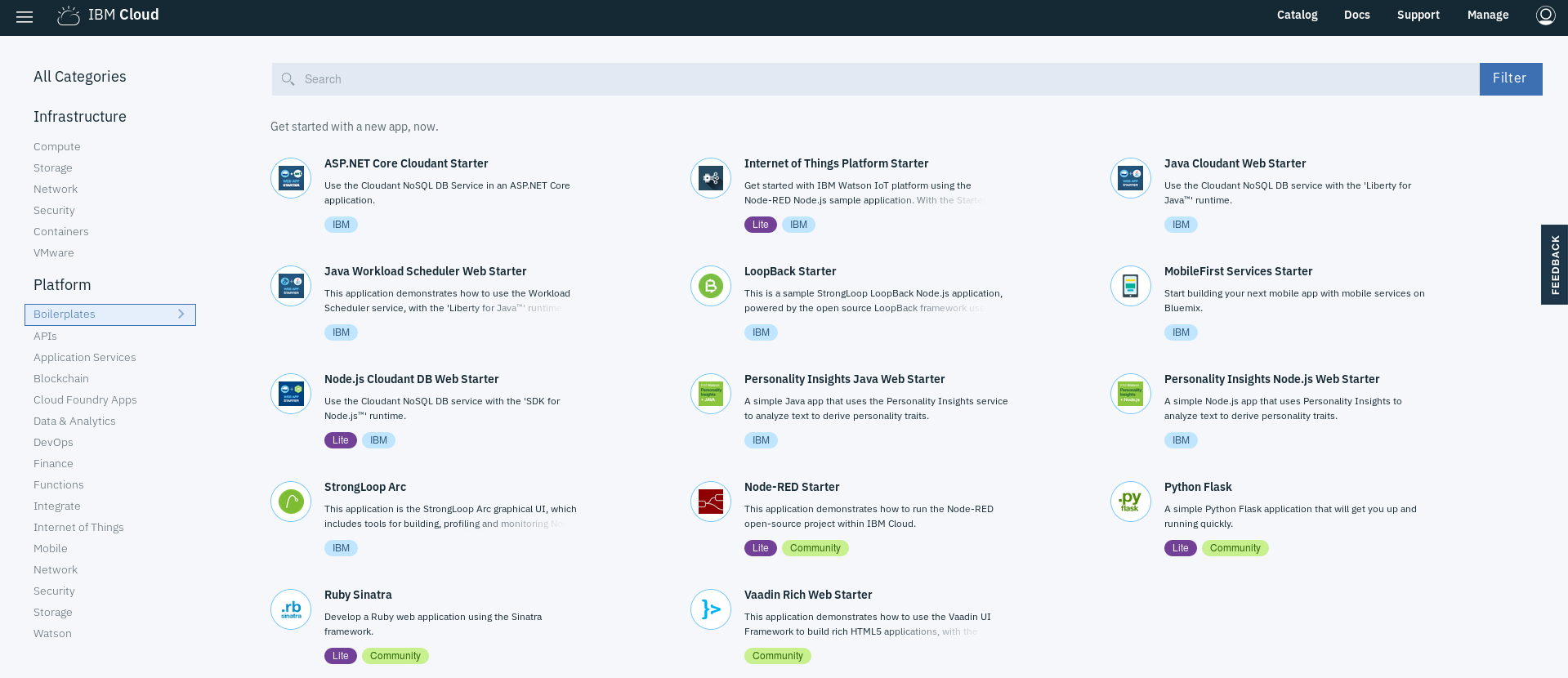Select the Infrastructure section heading
This screenshot has width=1568, height=678.
tap(80, 117)
